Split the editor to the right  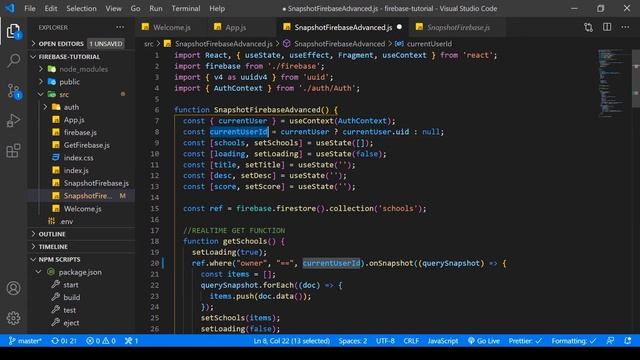click(607, 27)
